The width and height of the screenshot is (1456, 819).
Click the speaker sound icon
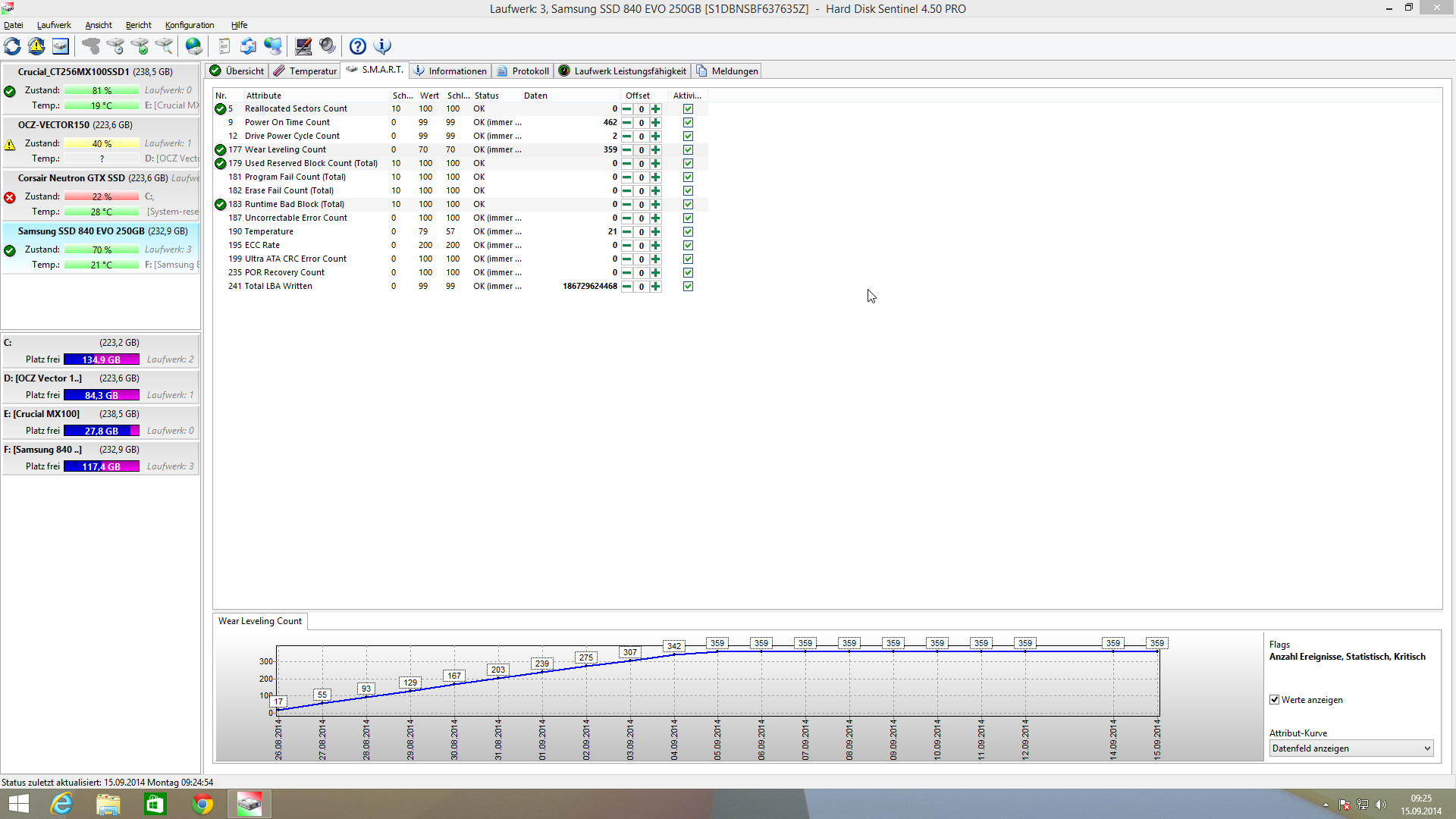click(328, 46)
